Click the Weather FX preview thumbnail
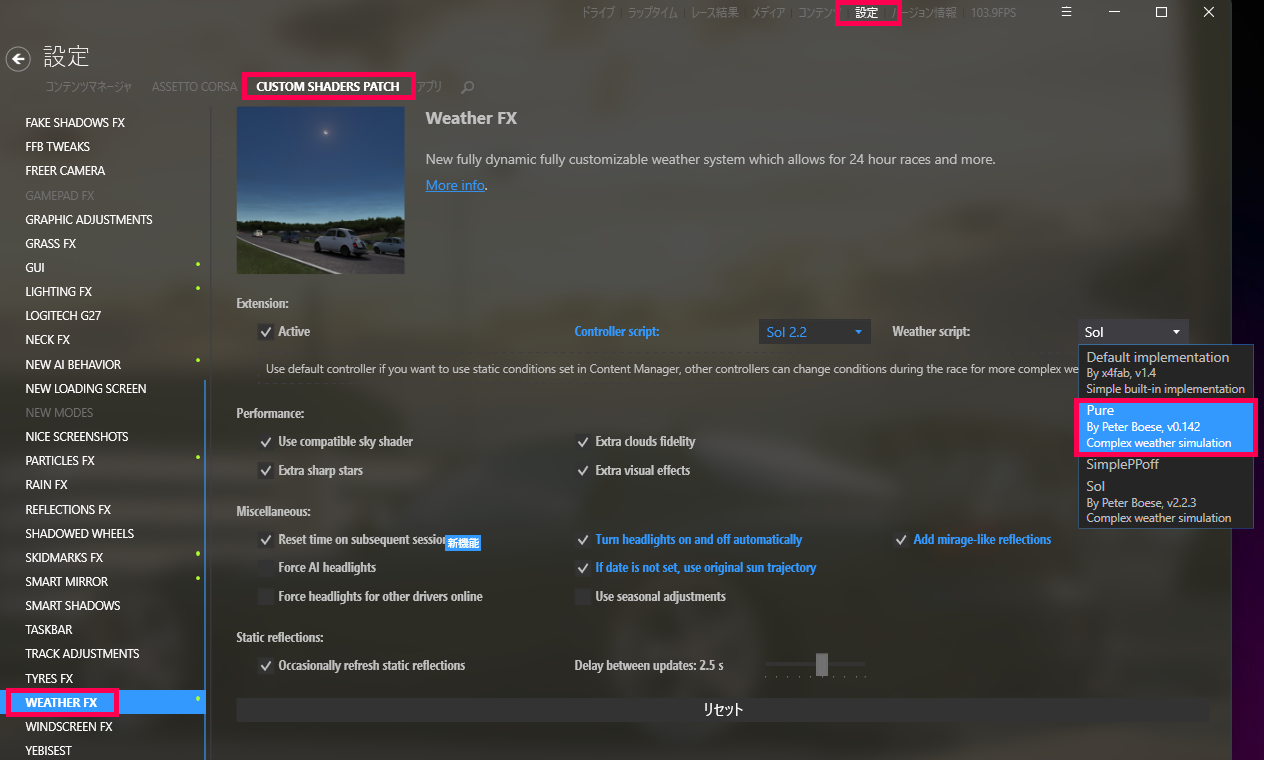The image size is (1264, 760). click(x=321, y=190)
